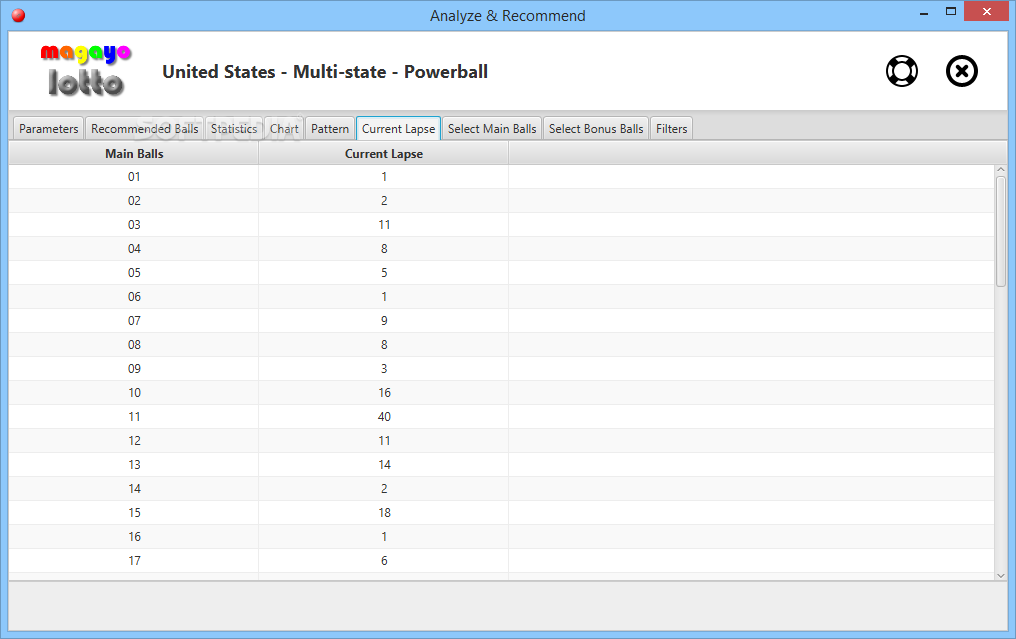Click lapse value 1 in ball 16 row
Image resolution: width=1016 pixels, height=639 pixels.
(384, 537)
